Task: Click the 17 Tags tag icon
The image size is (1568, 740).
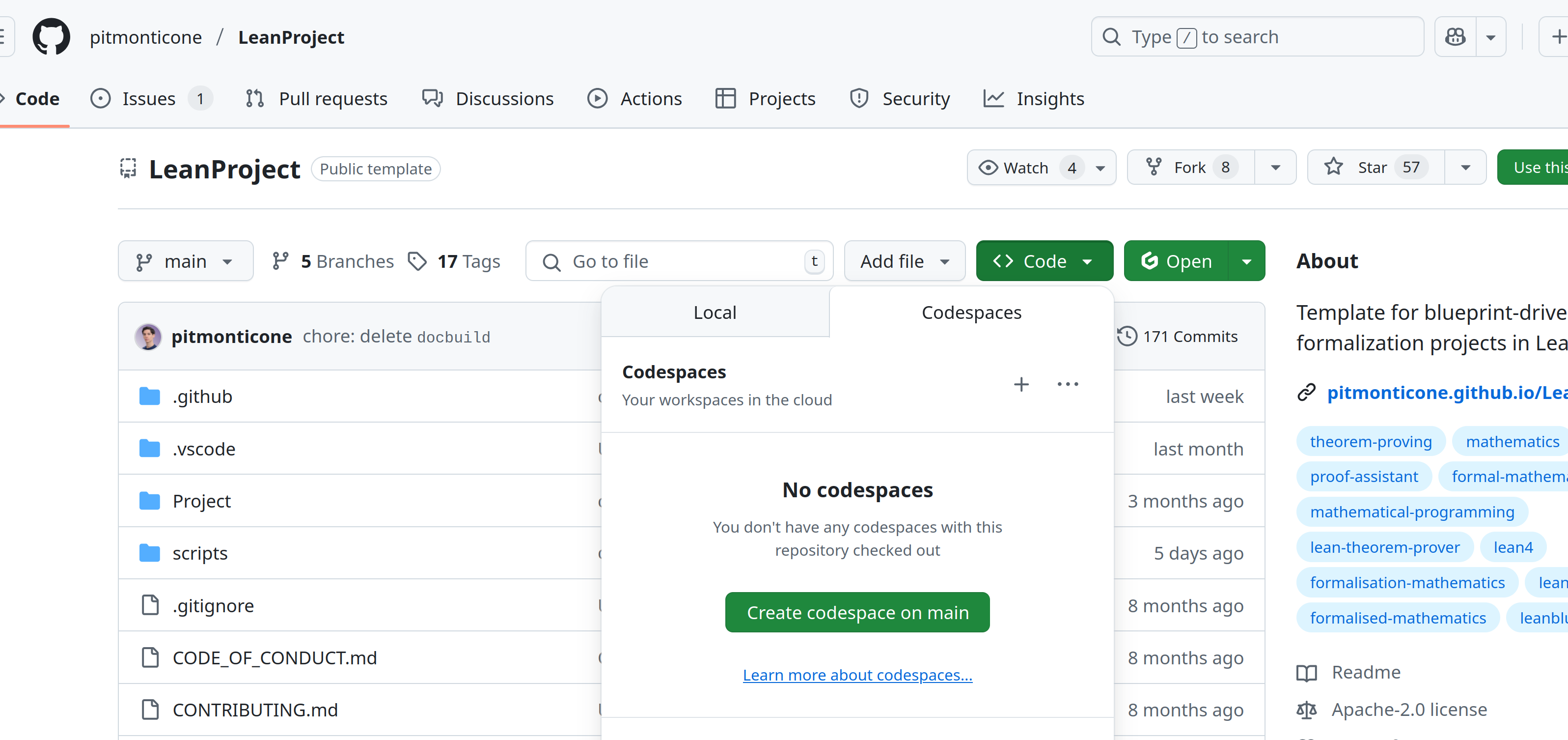Action: point(417,261)
